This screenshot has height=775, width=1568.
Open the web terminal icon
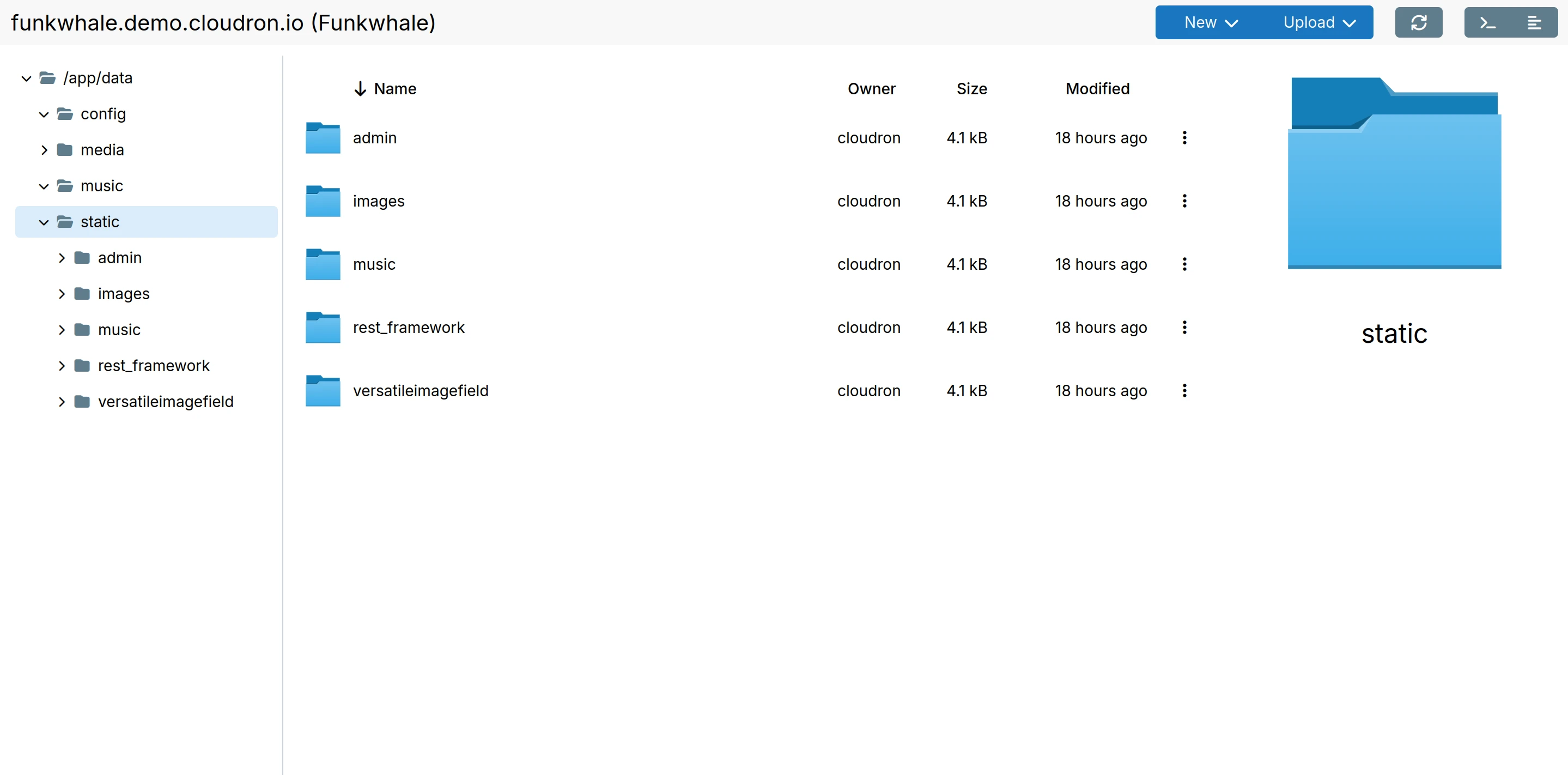coord(1488,22)
